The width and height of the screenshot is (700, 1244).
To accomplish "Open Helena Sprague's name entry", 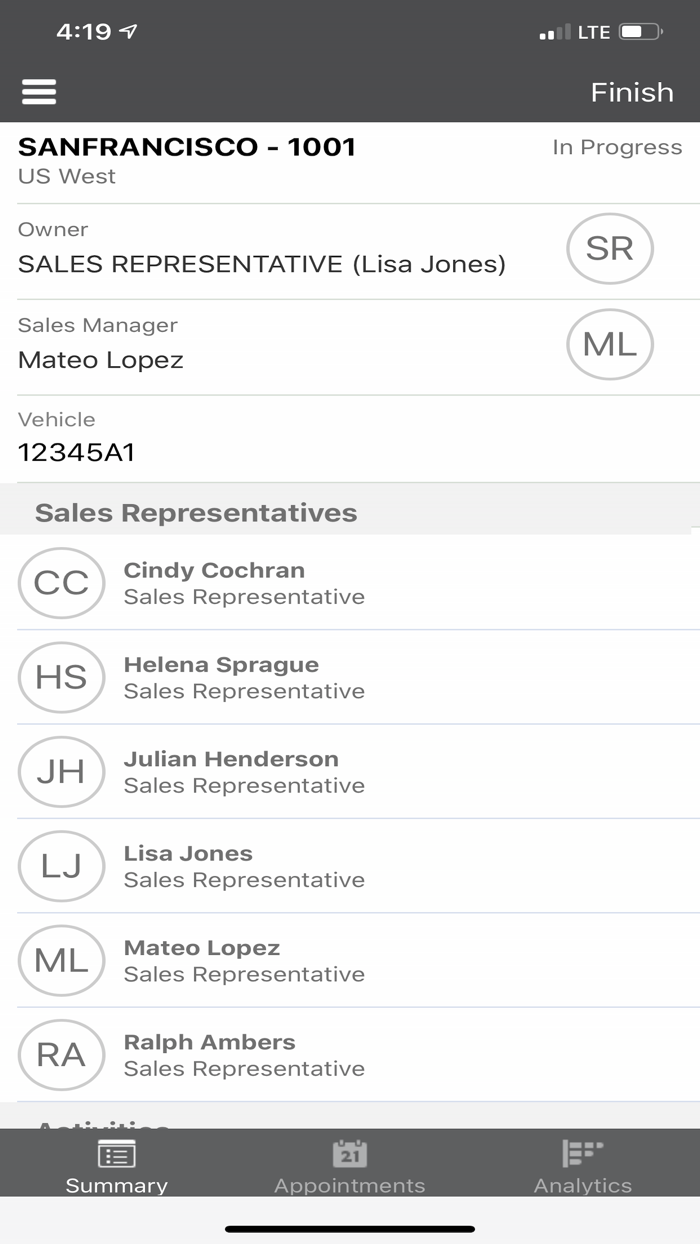I will pos(221,665).
